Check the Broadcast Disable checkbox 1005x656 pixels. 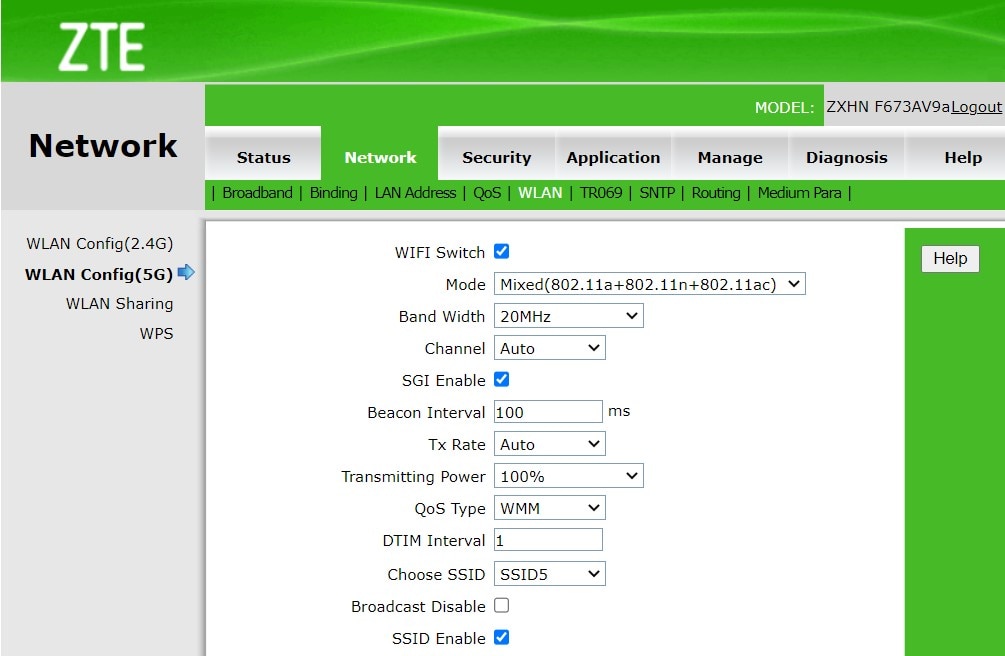502,605
